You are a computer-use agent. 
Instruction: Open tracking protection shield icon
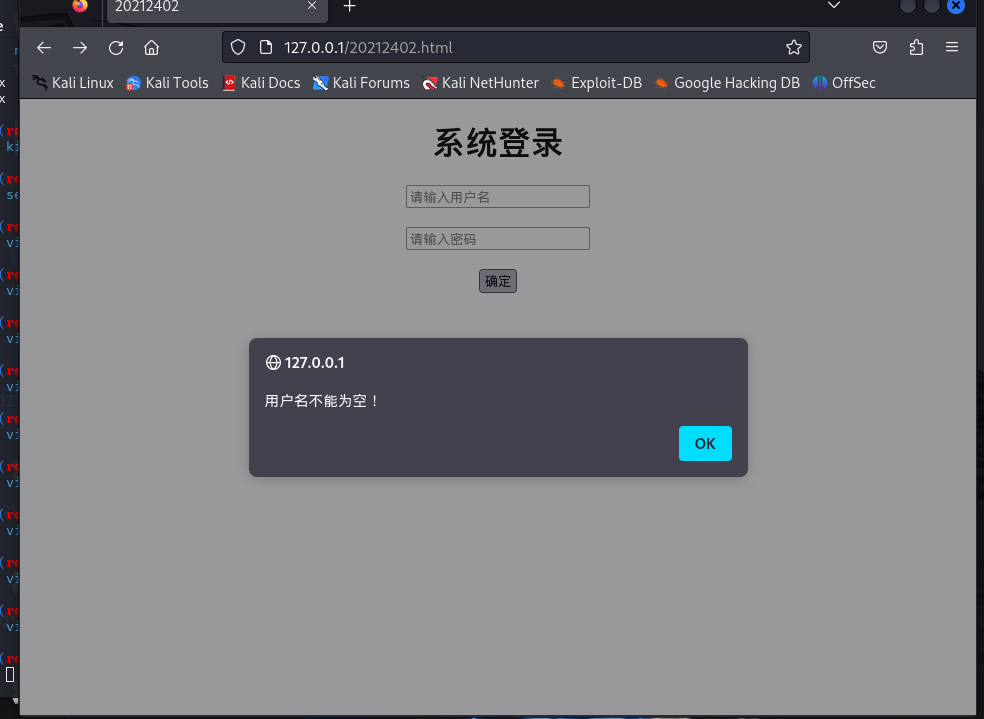coord(238,48)
